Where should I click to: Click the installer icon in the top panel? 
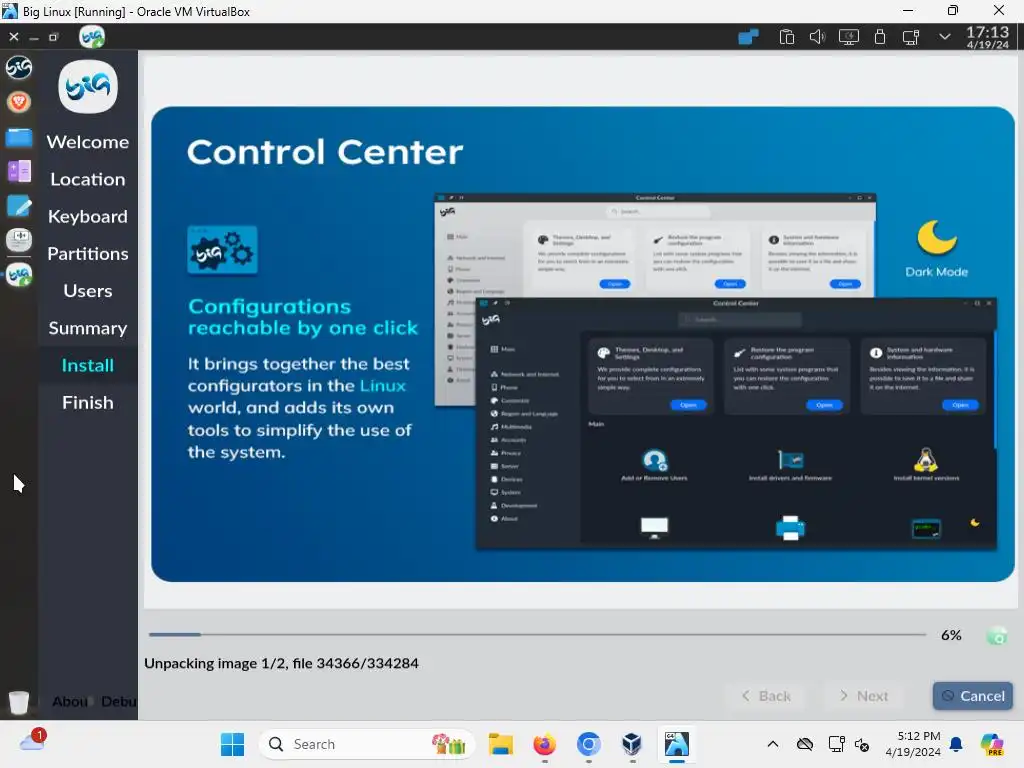click(92, 37)
